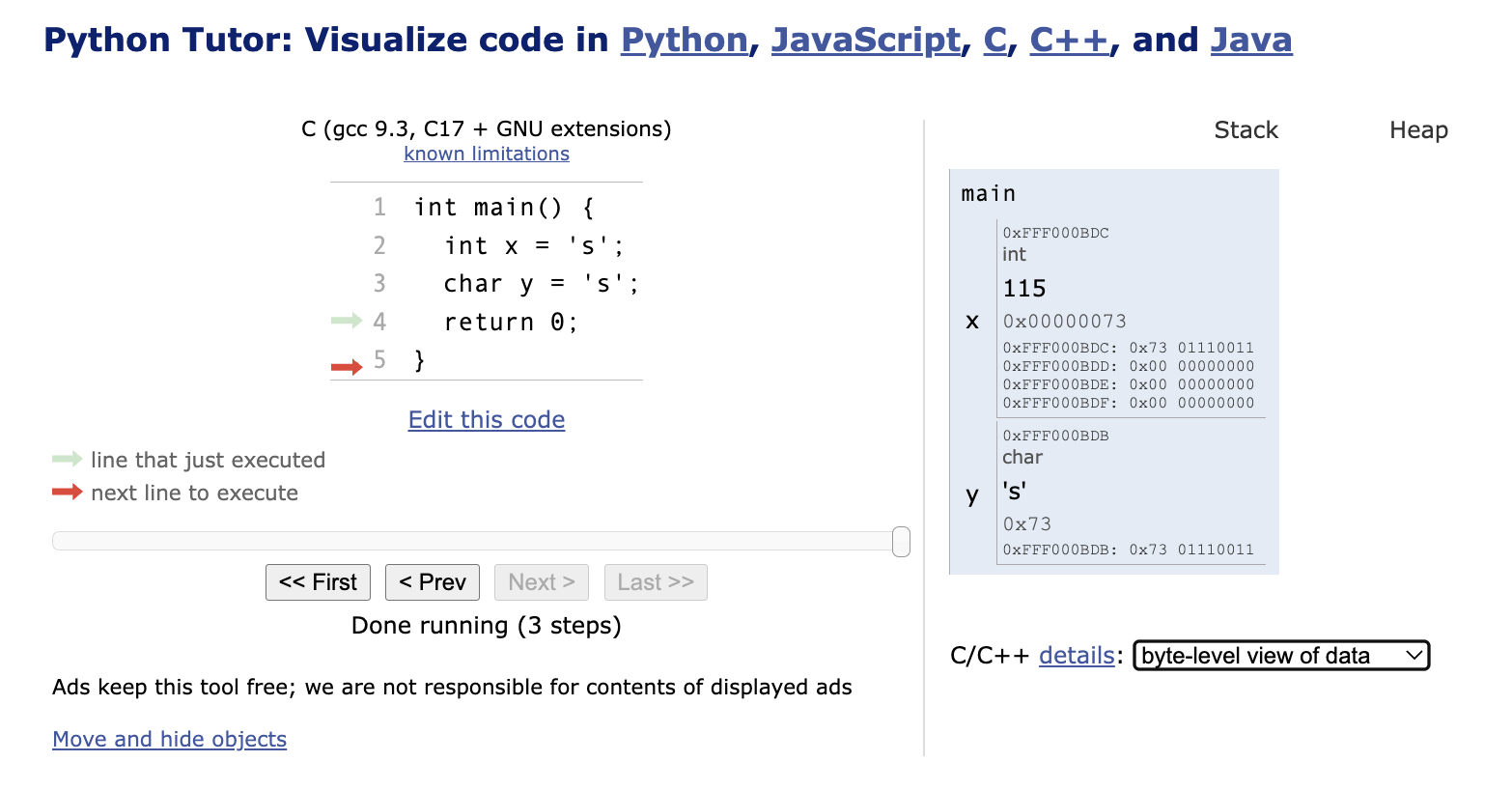Click the disabled Last >> button
Screen dimensions: 1512x790
(656, 582)
